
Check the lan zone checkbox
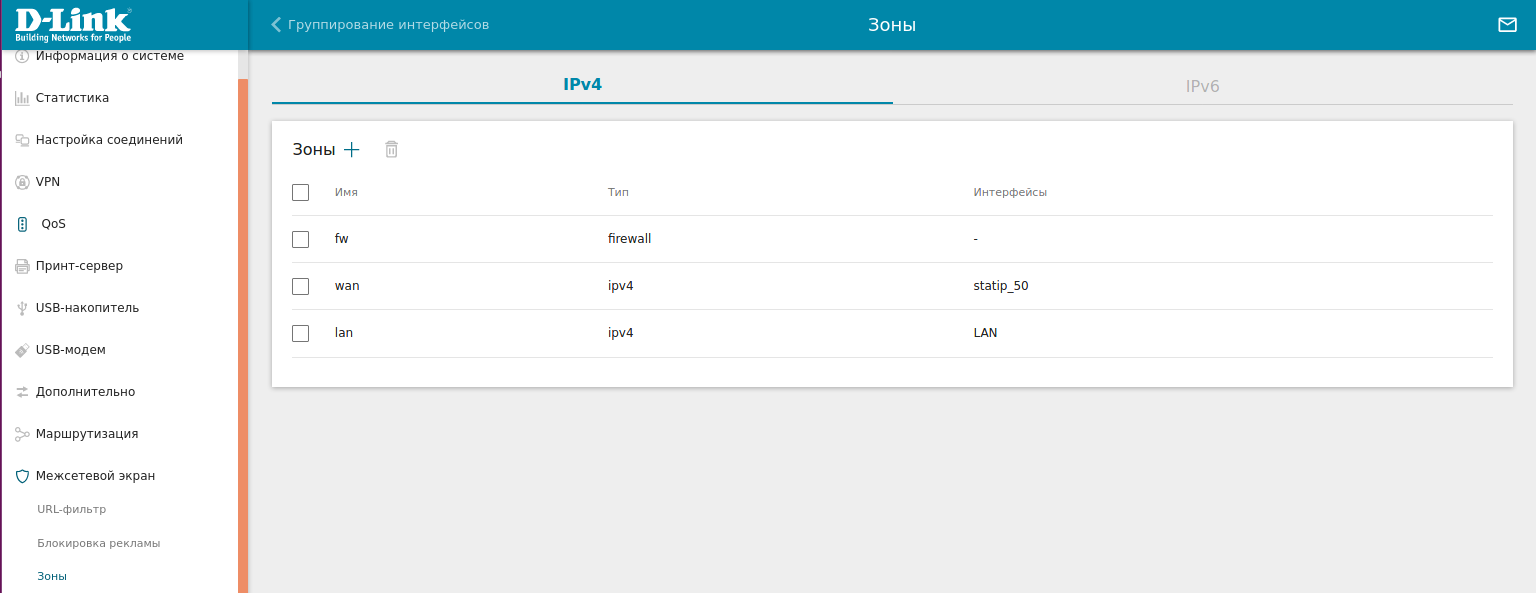300,333
